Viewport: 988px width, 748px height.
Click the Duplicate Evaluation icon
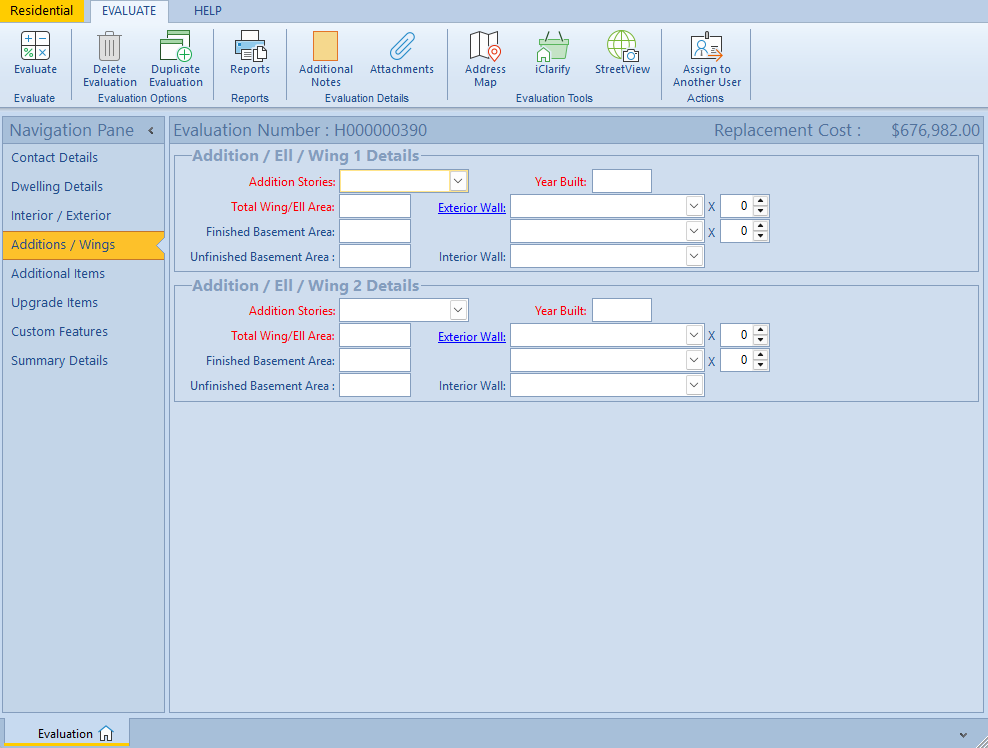tap(176, 47)
